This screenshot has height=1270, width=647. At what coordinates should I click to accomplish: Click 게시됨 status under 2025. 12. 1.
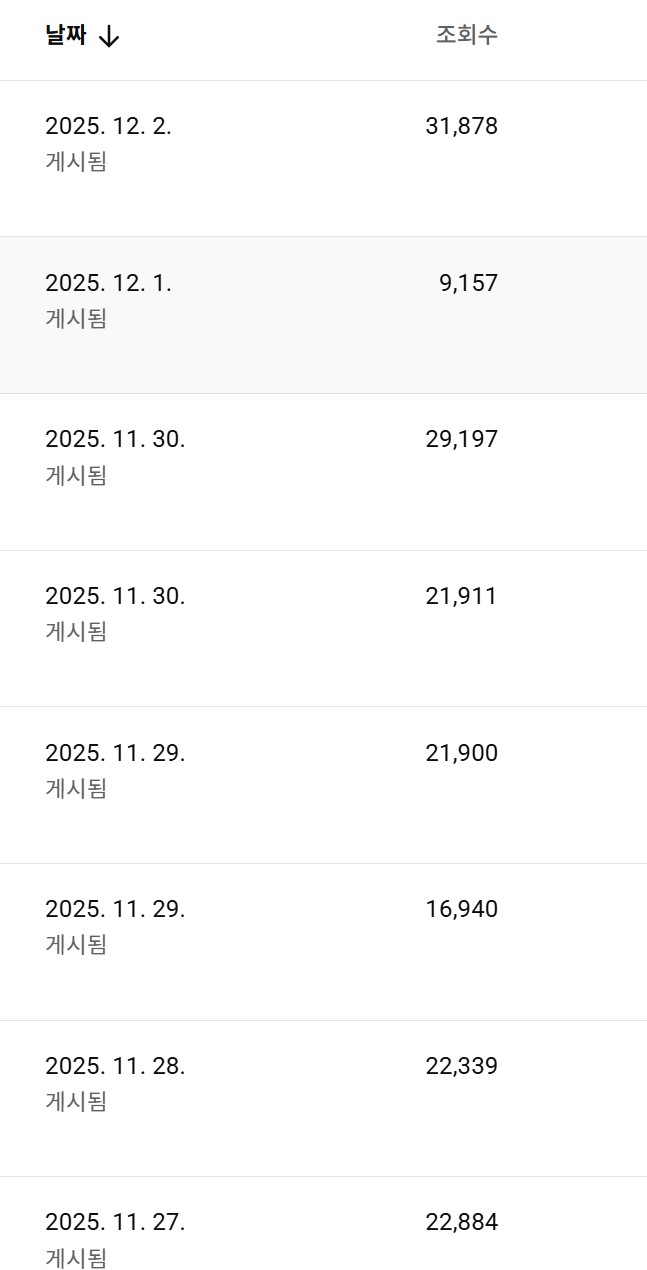76,319
